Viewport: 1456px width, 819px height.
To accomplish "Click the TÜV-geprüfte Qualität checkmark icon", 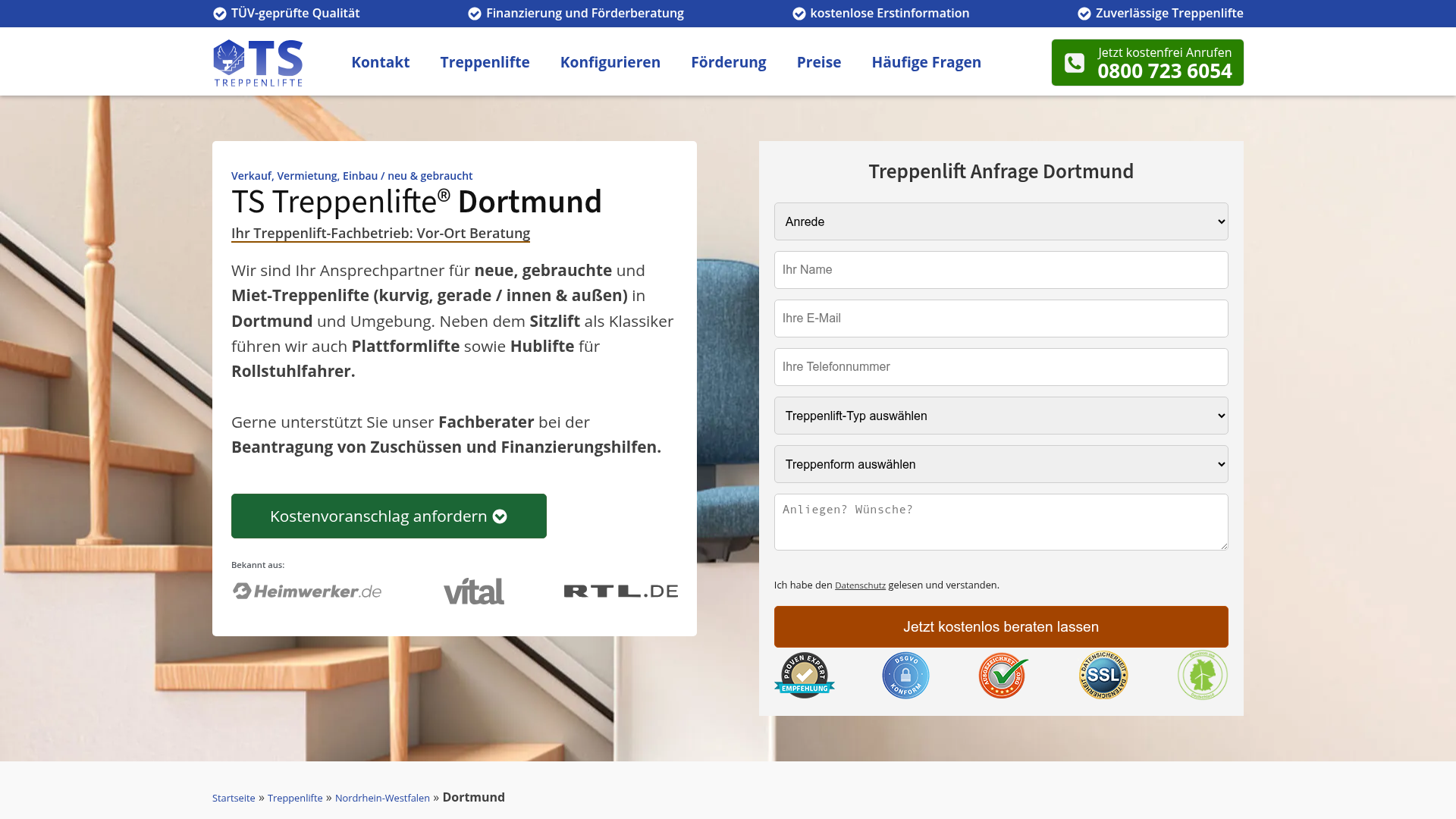I will coord(220,14).
